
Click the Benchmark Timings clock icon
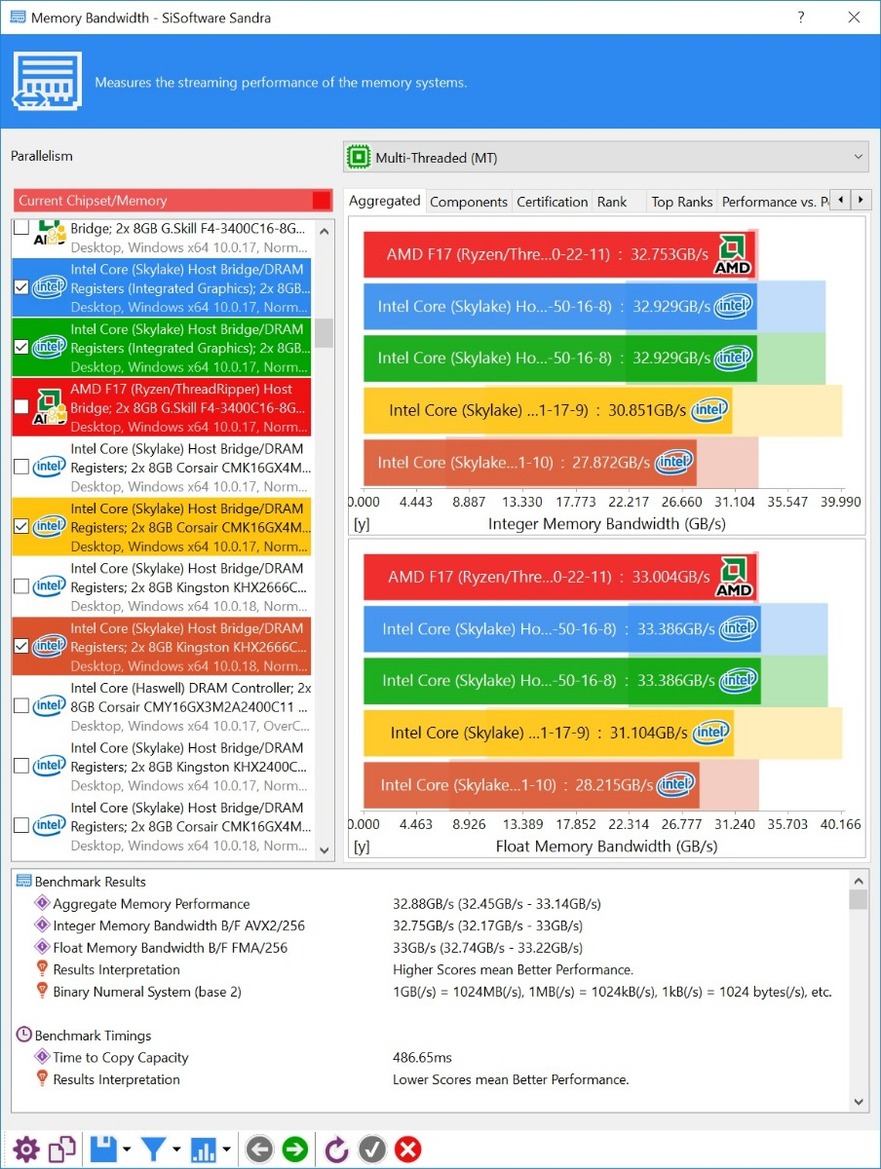coord(24,1035)
